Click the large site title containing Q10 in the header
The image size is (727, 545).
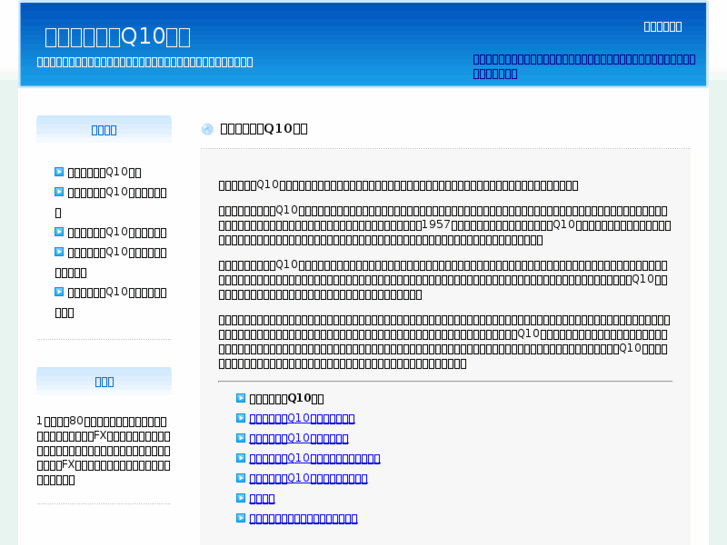coord(117,37)
